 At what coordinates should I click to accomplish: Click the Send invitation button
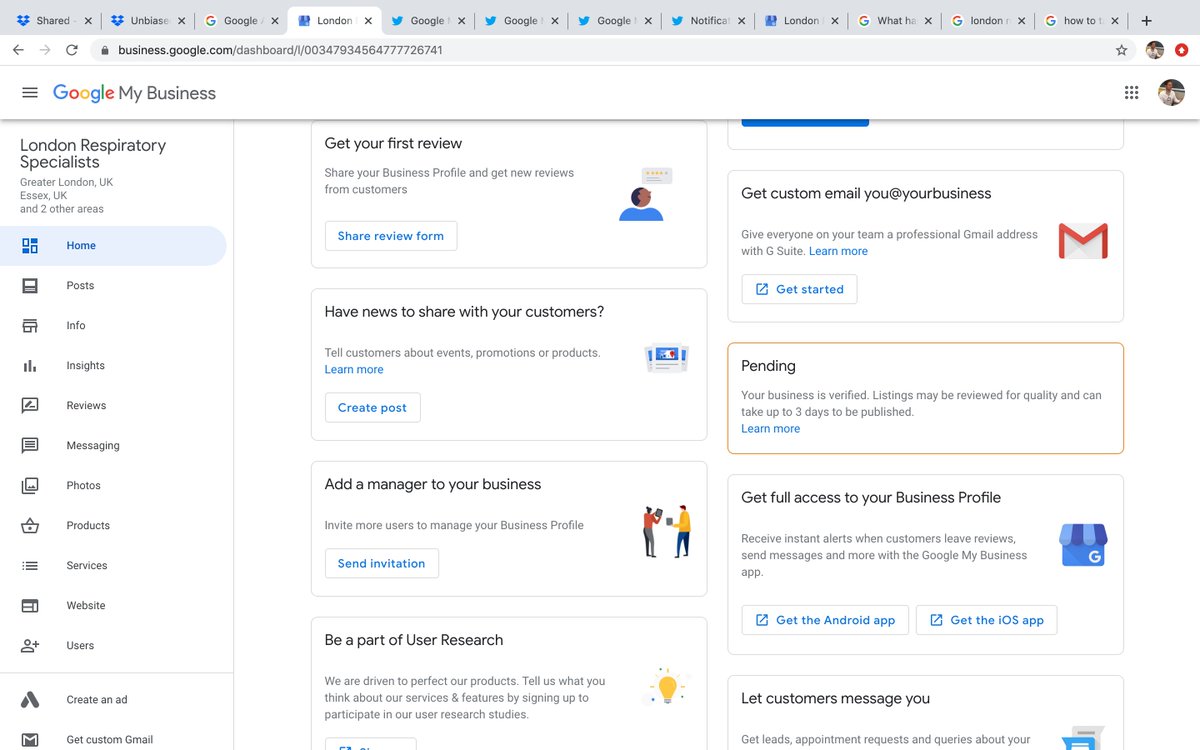(381, 563)
